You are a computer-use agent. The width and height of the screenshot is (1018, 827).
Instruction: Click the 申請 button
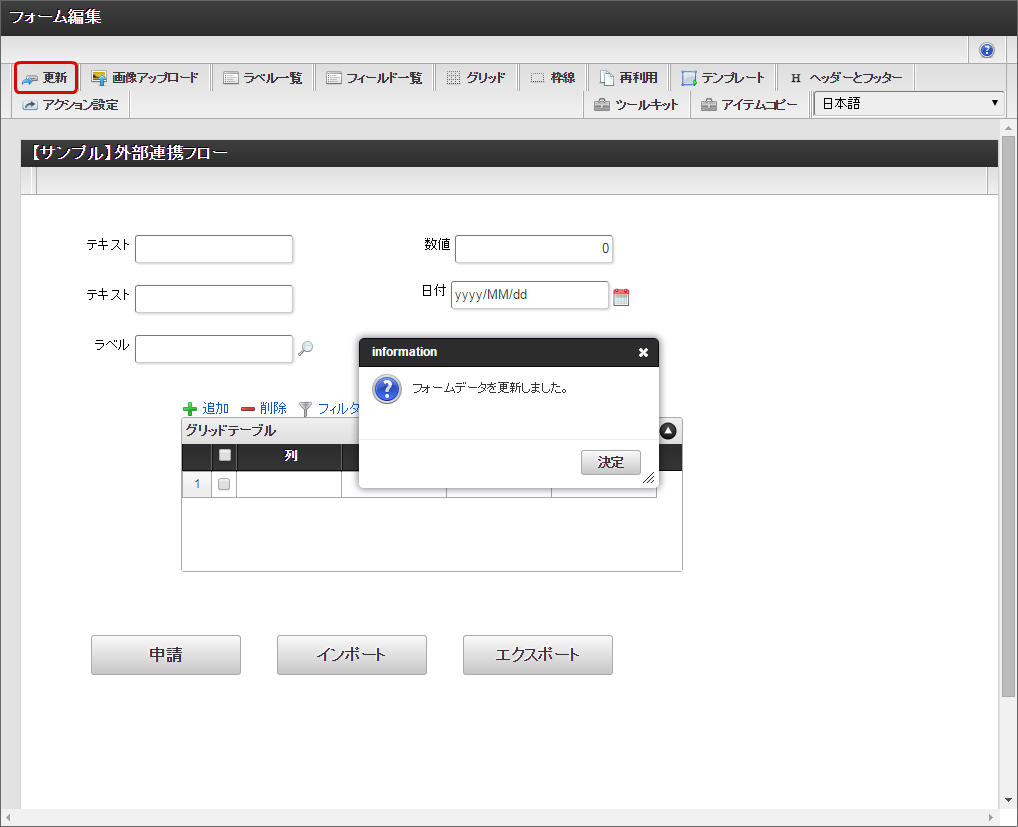click(x=166, y=655)
